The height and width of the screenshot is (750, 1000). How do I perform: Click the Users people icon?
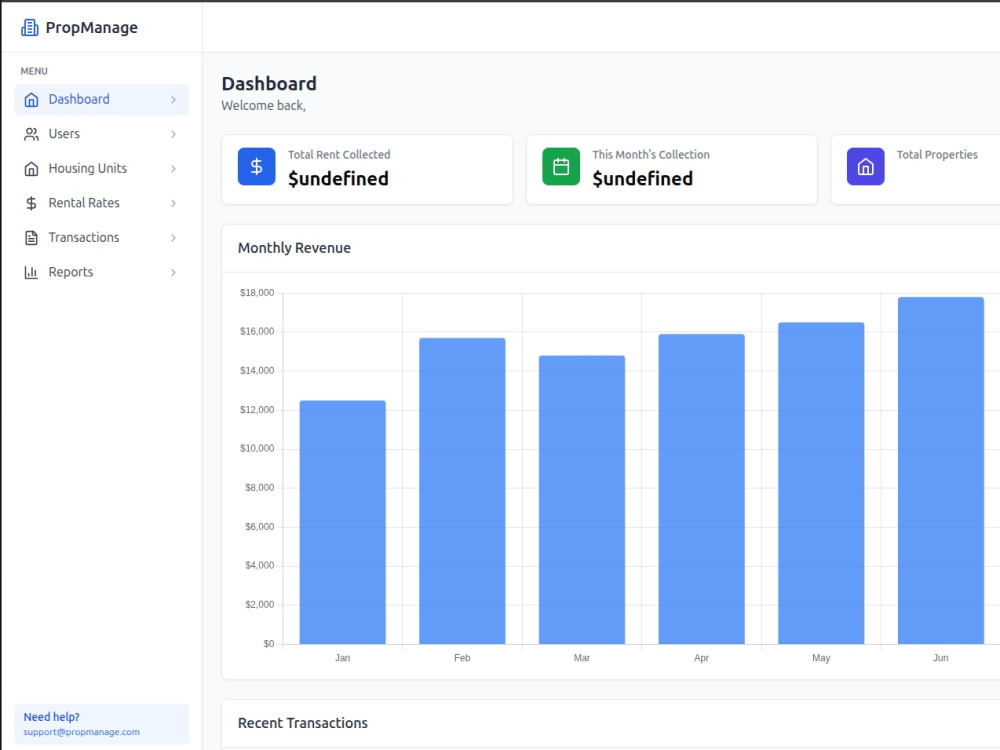(x=31, y=134)
